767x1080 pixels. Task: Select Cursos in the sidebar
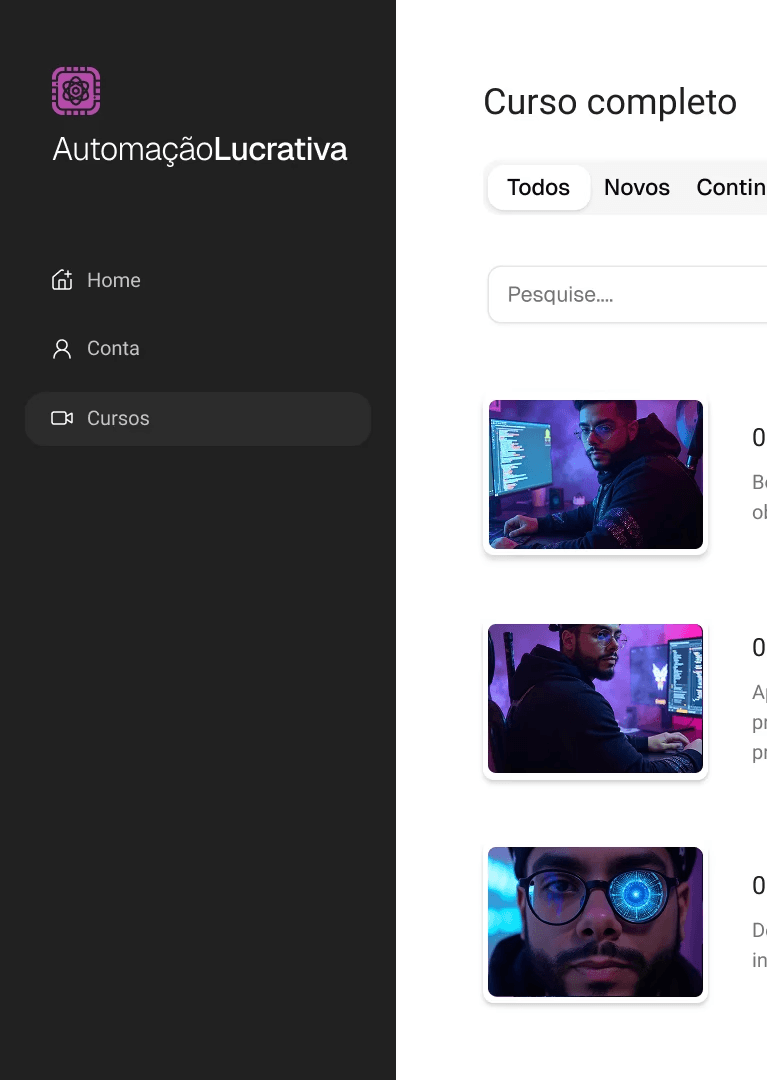click(198, 418)
